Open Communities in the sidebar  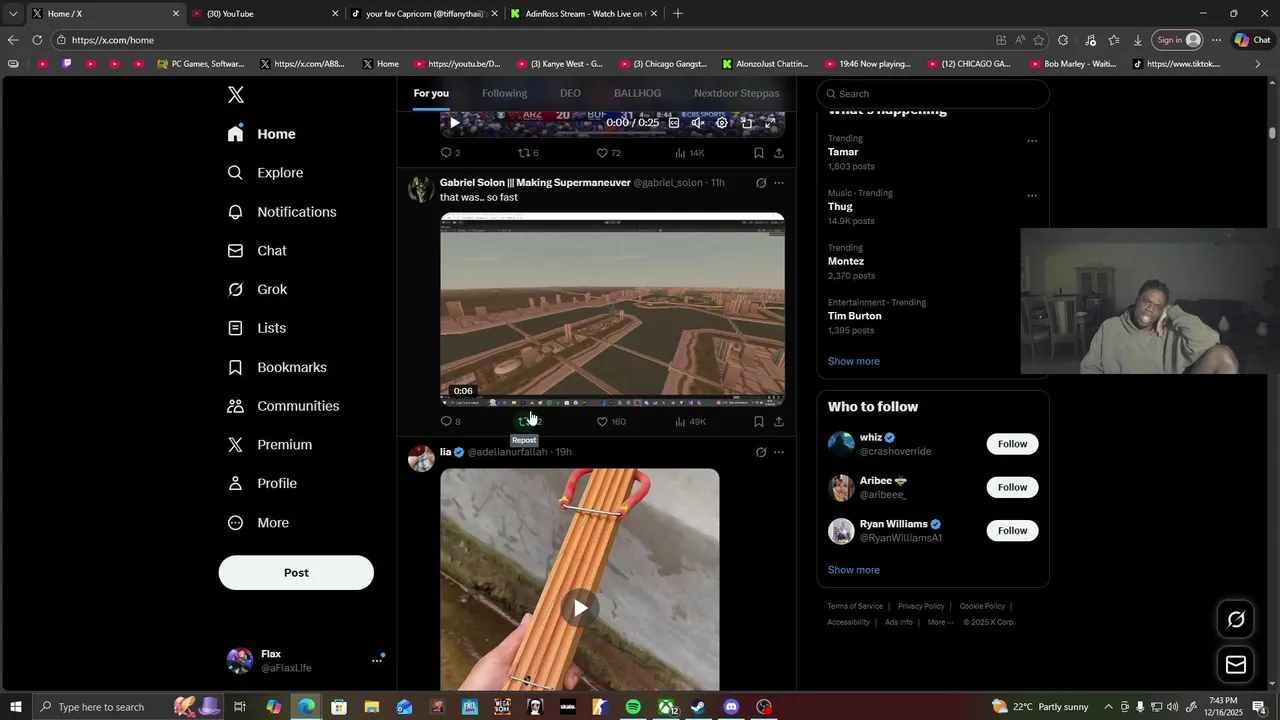tap(283, 406)
